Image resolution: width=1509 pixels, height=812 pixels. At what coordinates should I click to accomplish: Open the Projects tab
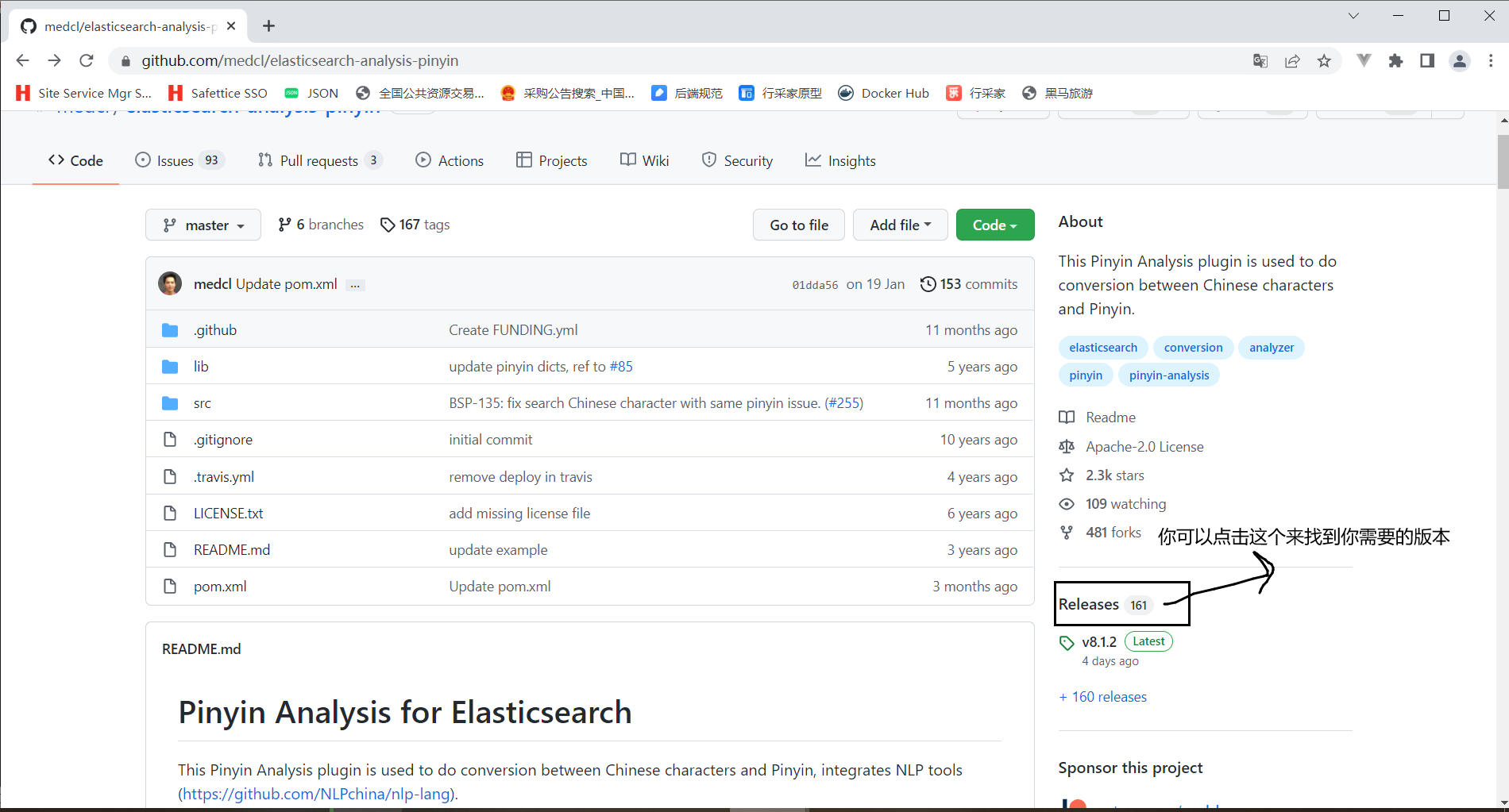pyautogui.click(x=551, y=160)
